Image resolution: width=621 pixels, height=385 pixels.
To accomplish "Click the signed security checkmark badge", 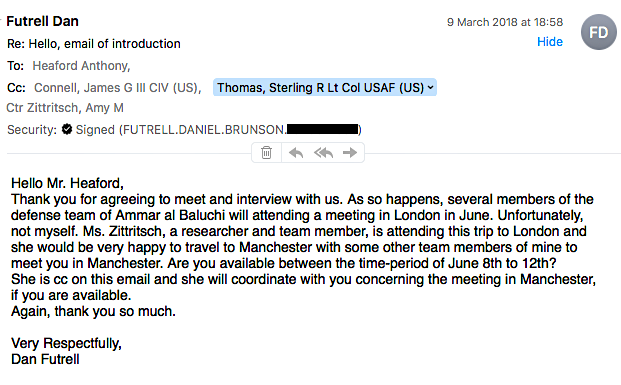I will click(x=67, y=129).
